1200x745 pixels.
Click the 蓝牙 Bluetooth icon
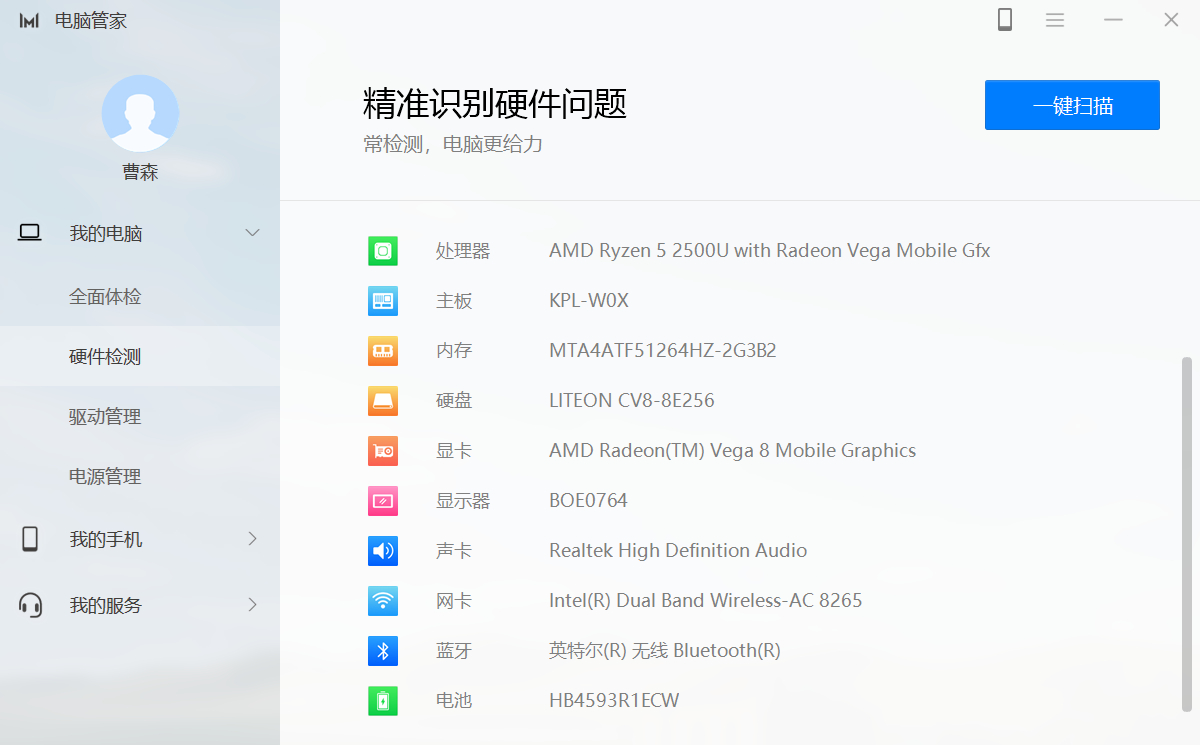[383, 651]
